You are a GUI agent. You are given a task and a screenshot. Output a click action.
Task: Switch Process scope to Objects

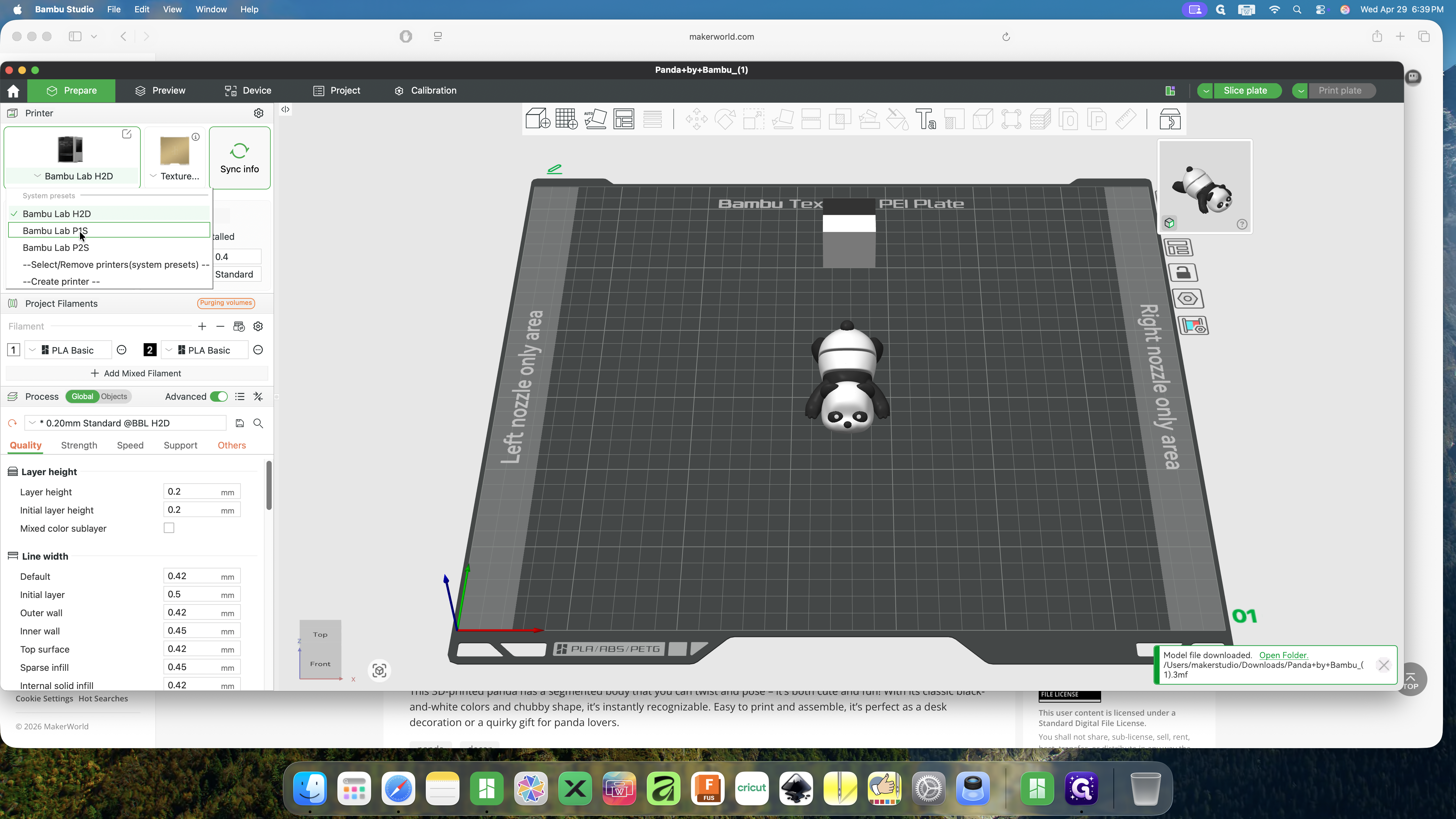coord(114,397)
